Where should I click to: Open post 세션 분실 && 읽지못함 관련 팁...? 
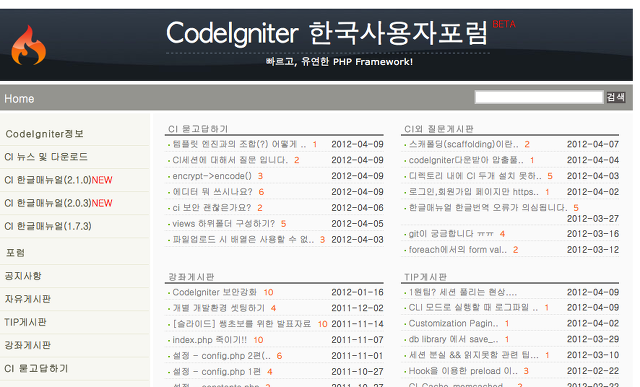coord(473,356)
